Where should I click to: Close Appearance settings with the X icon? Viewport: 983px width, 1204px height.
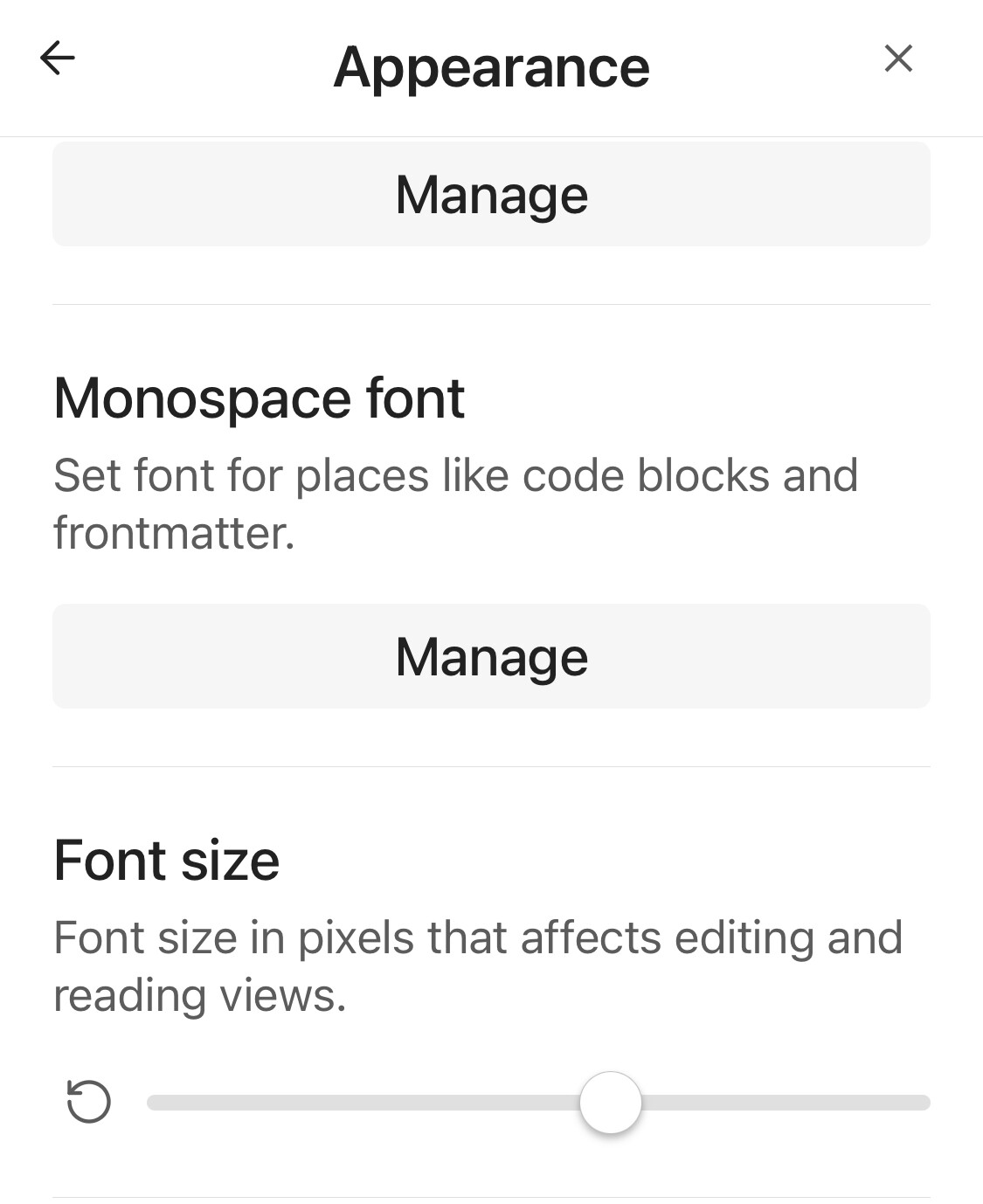pyautogui.click(x=898, y=59)
